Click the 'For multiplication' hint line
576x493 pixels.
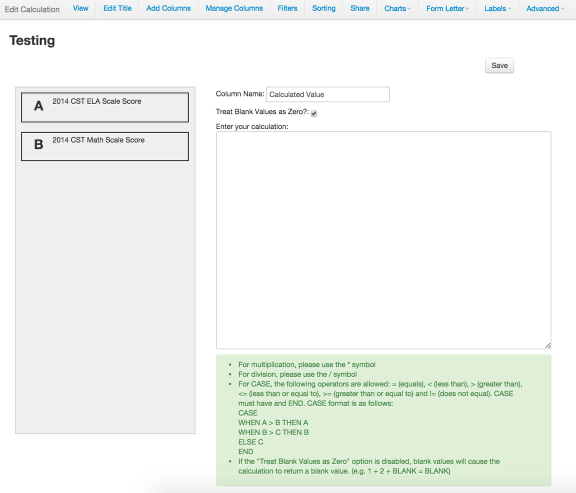[307, 364]
